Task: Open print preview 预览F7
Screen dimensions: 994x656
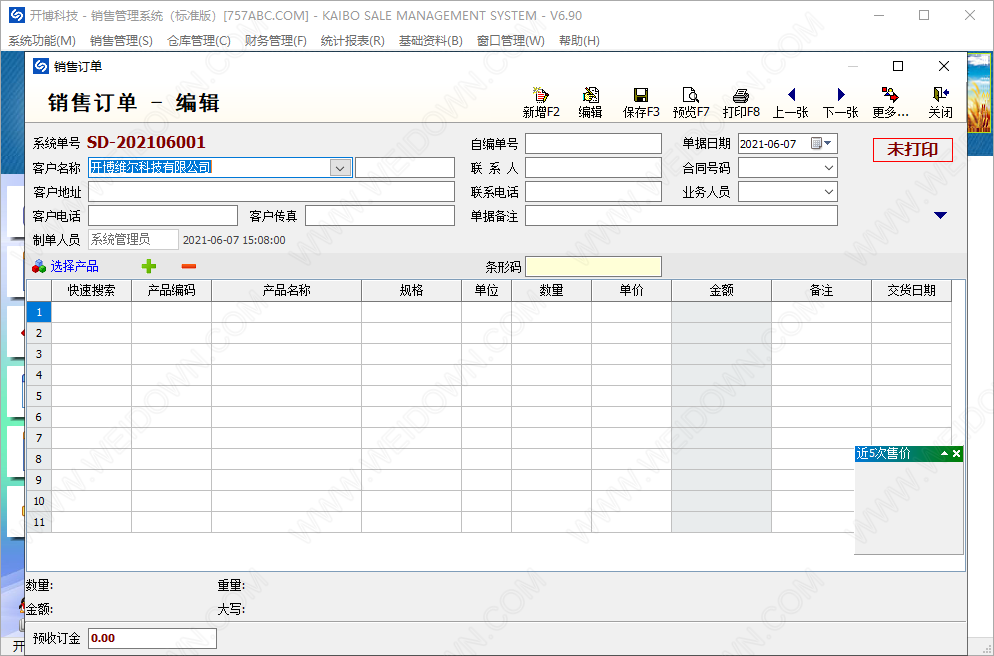Action: [690, 102]
